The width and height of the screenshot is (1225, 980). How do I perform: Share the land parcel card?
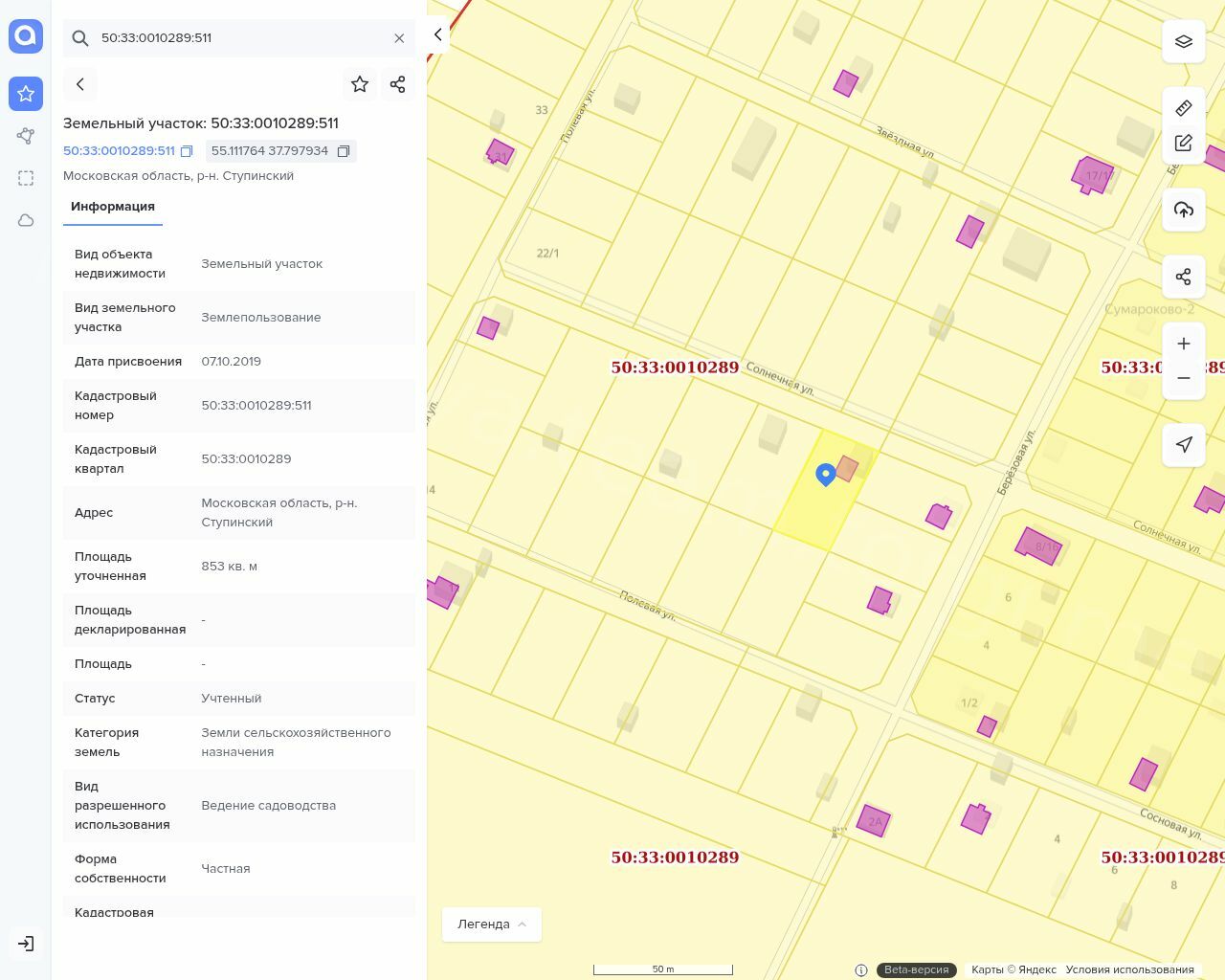click(398, 84)
